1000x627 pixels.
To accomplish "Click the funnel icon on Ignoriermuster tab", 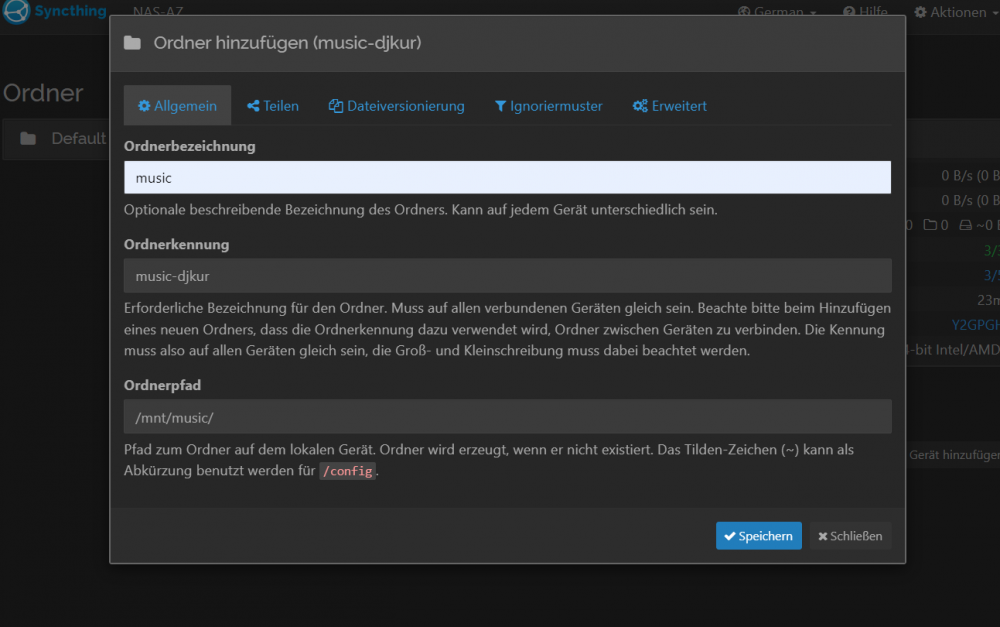I will pos(501,106).
